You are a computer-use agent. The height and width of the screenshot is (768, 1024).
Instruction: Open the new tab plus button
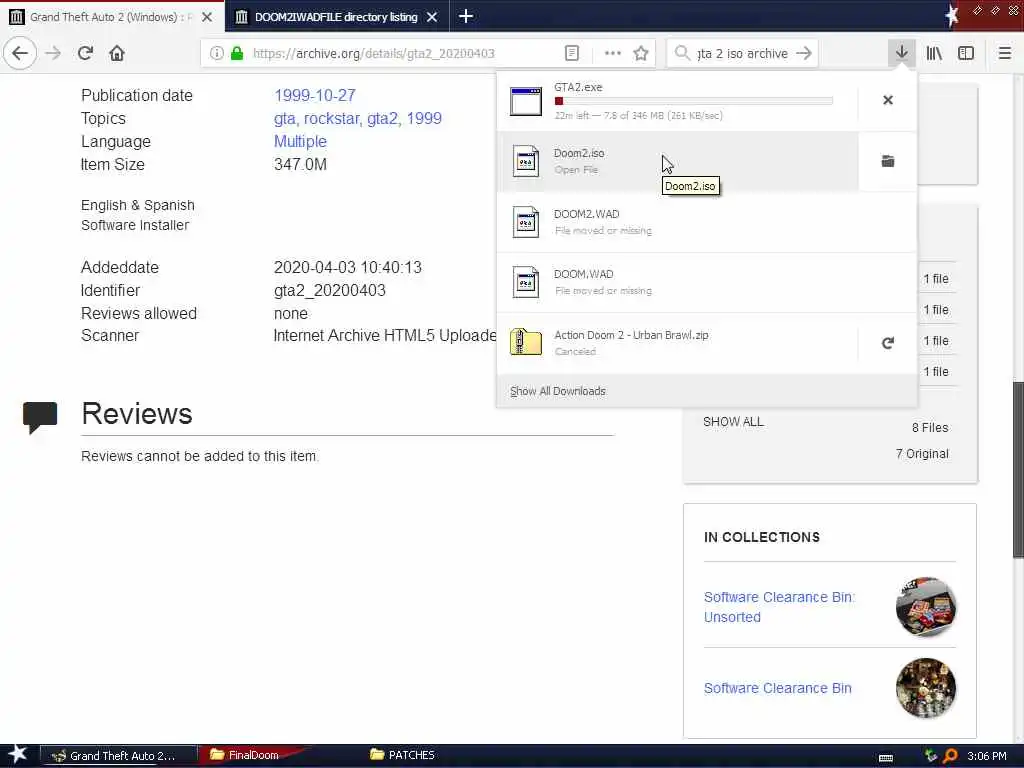click(466, 16)
